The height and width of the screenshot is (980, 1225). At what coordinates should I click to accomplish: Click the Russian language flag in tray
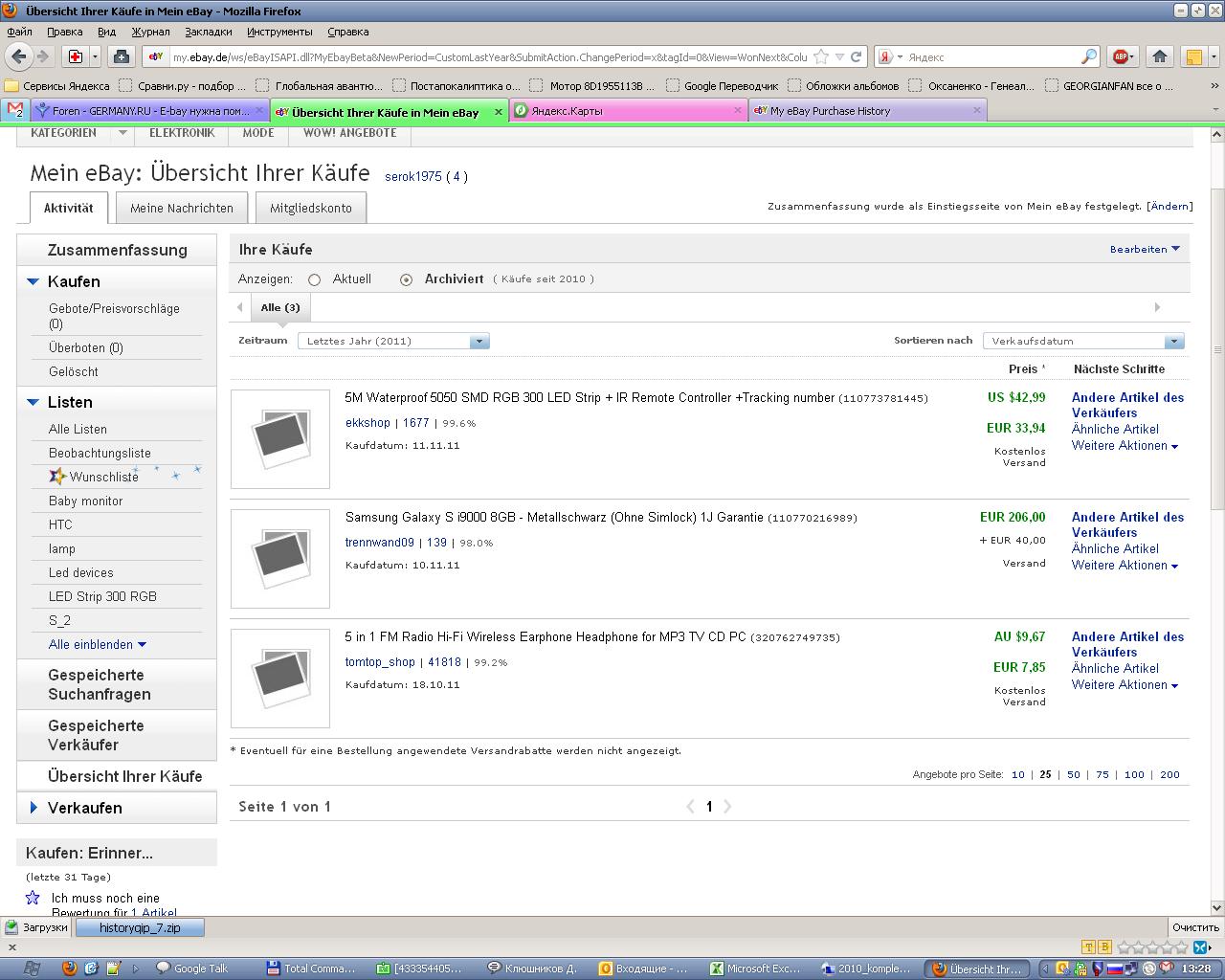(x=1114, y=969)
